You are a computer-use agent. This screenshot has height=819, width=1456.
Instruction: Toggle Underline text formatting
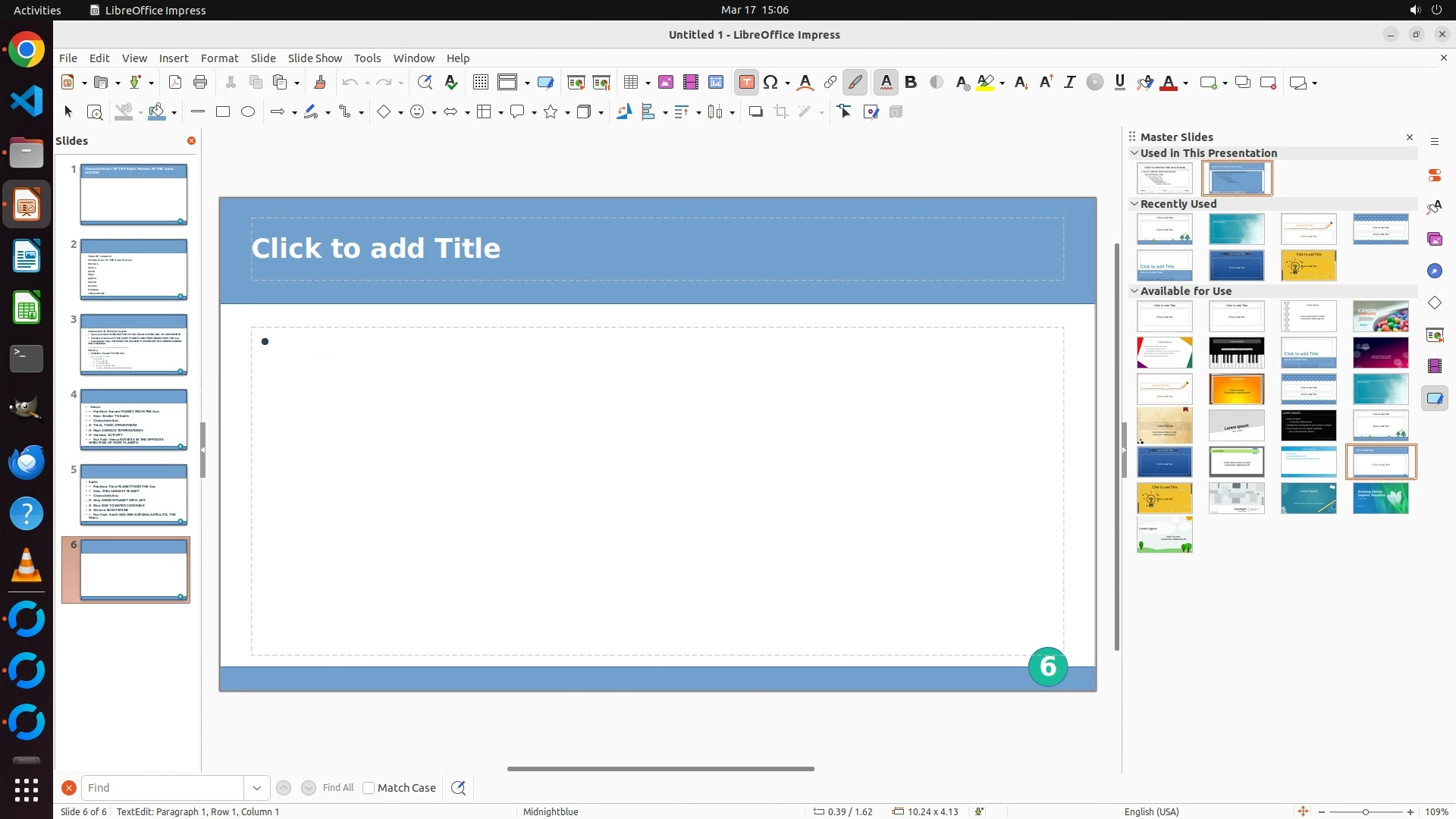[x=1120, y=83]
